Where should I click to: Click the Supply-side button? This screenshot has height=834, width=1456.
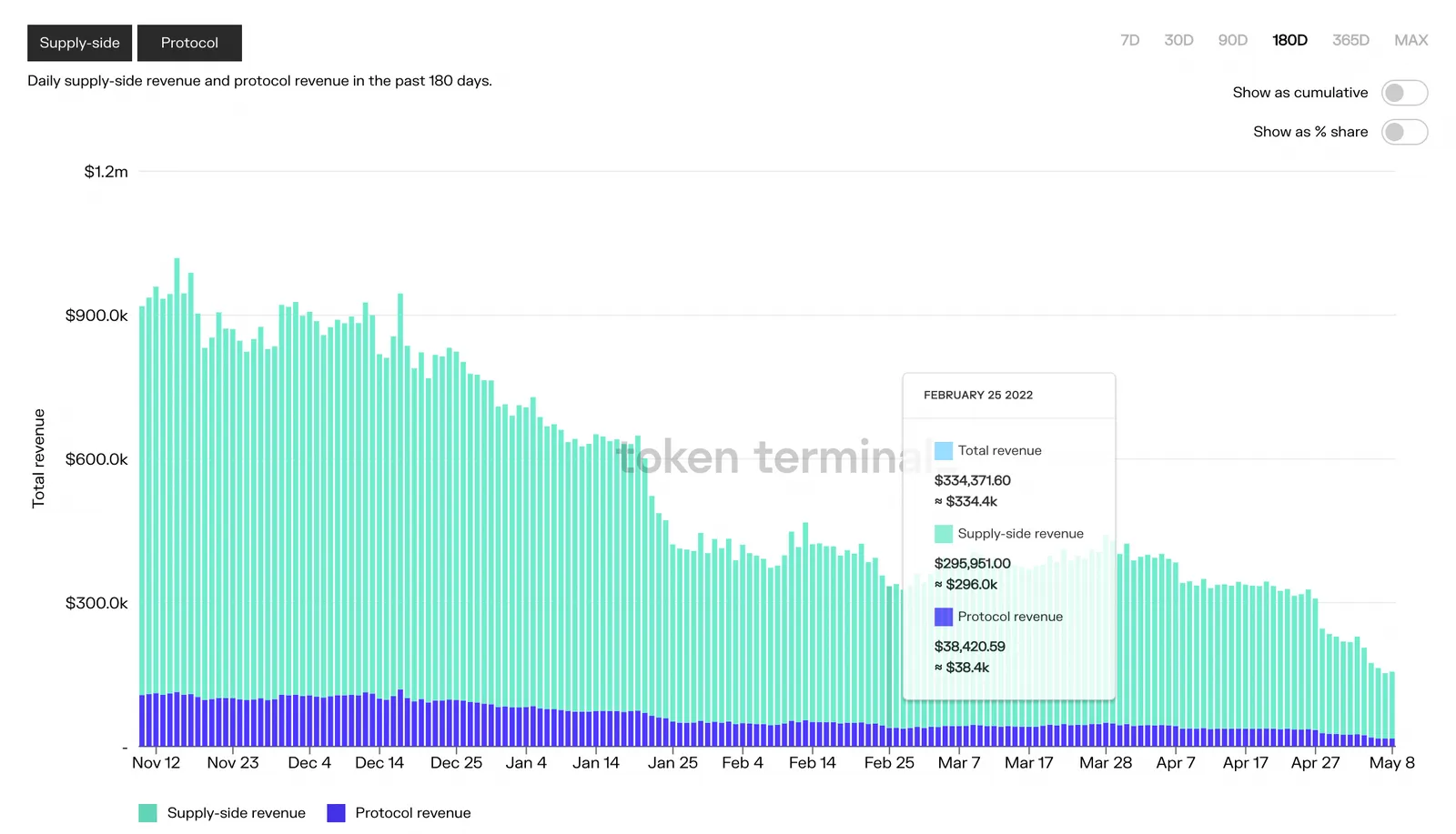[x=79, y=43]
